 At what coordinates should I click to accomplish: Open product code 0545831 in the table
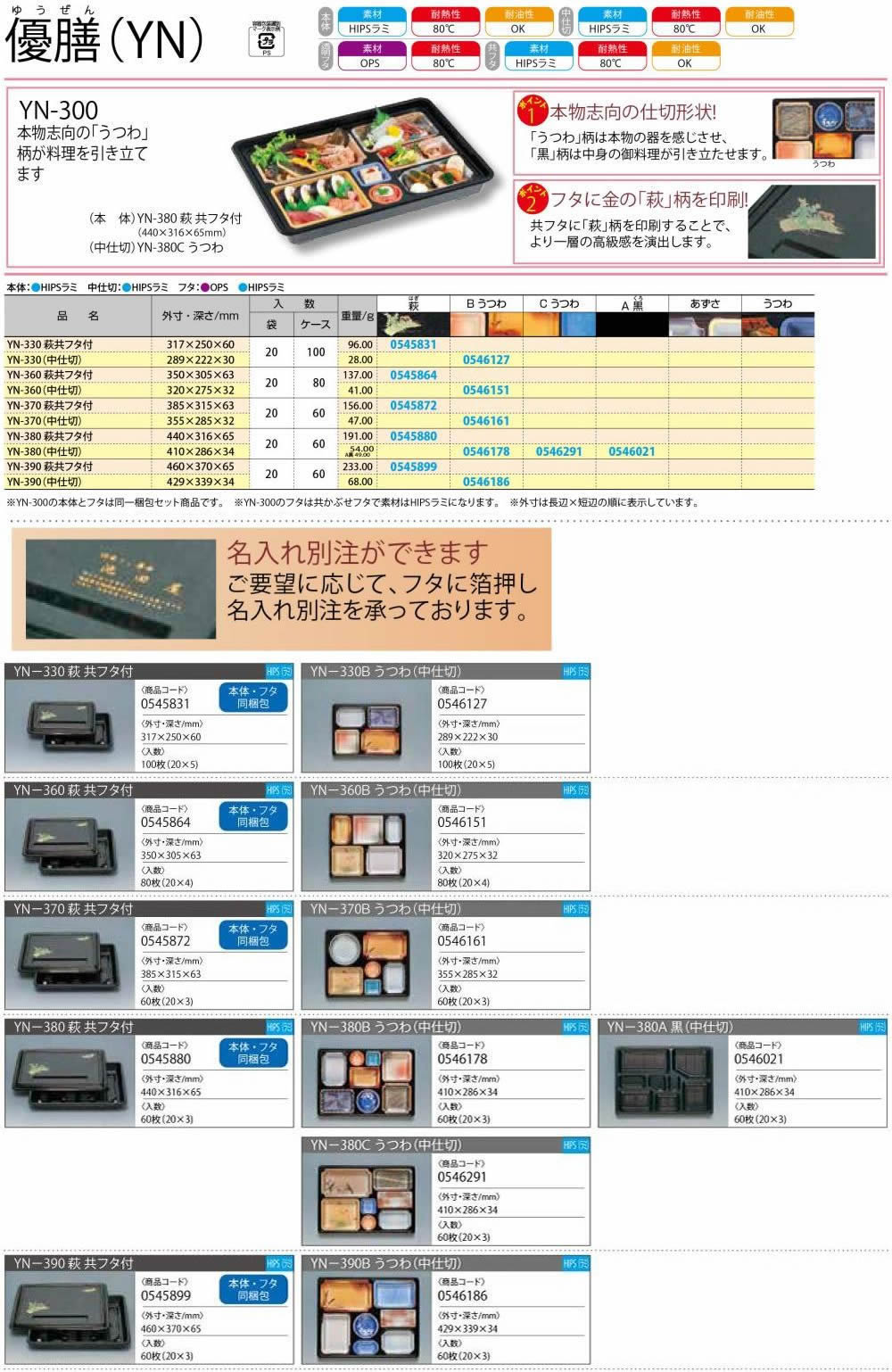(413, 344)
